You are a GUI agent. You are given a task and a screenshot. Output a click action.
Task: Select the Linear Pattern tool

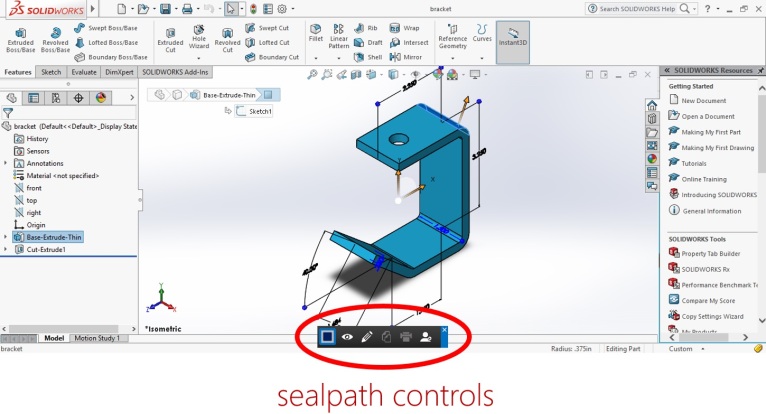tap(339, 37)
